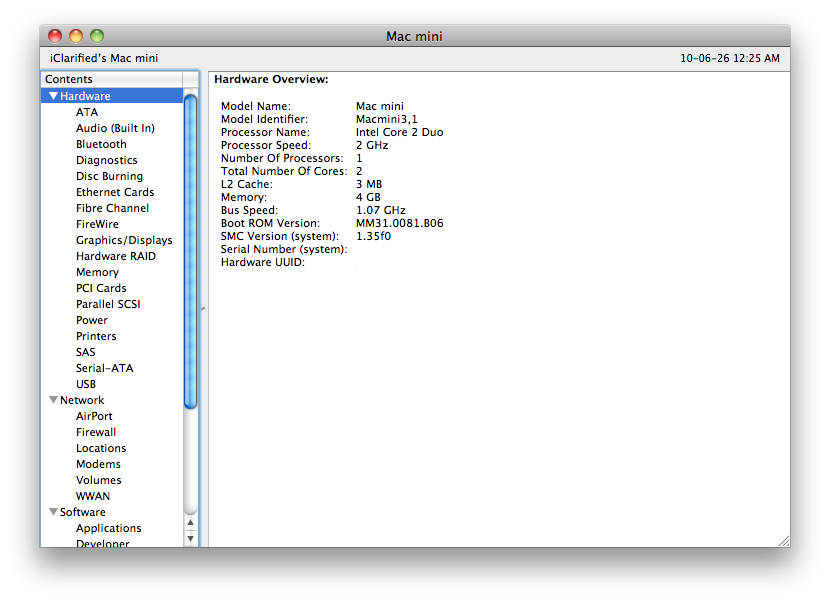The height and width of the screenshot is (602, 830).
Task: Open the Memory hardware entry
Action: (x=97, y=272)
